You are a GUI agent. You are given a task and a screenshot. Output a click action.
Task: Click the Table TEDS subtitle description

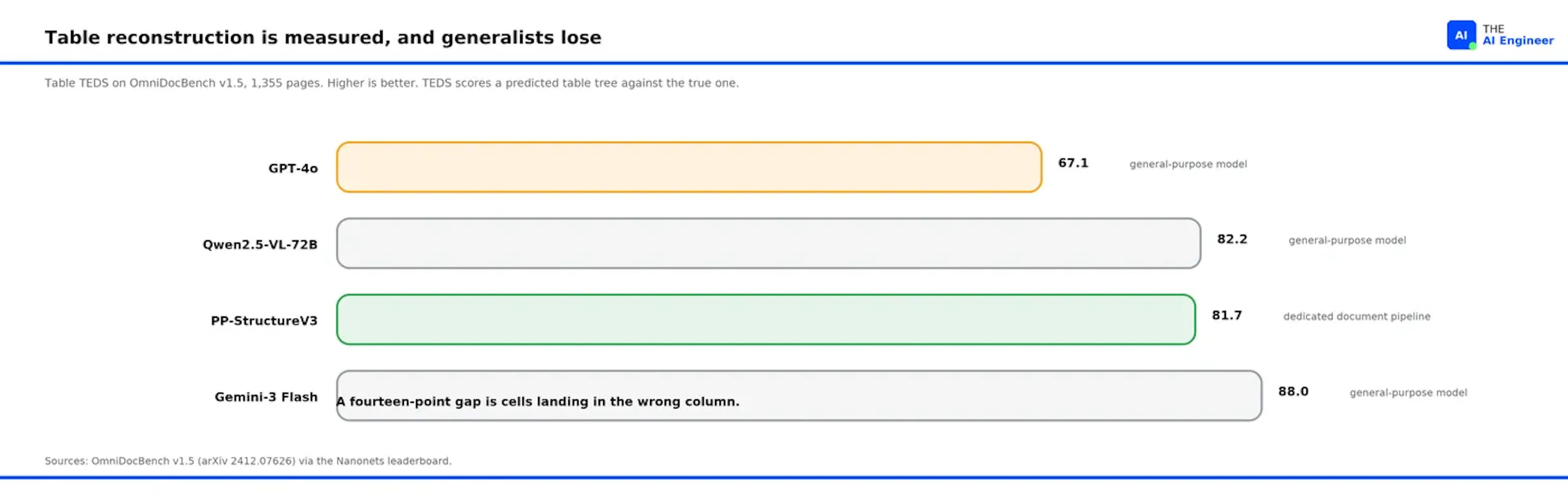pos(392,83)
